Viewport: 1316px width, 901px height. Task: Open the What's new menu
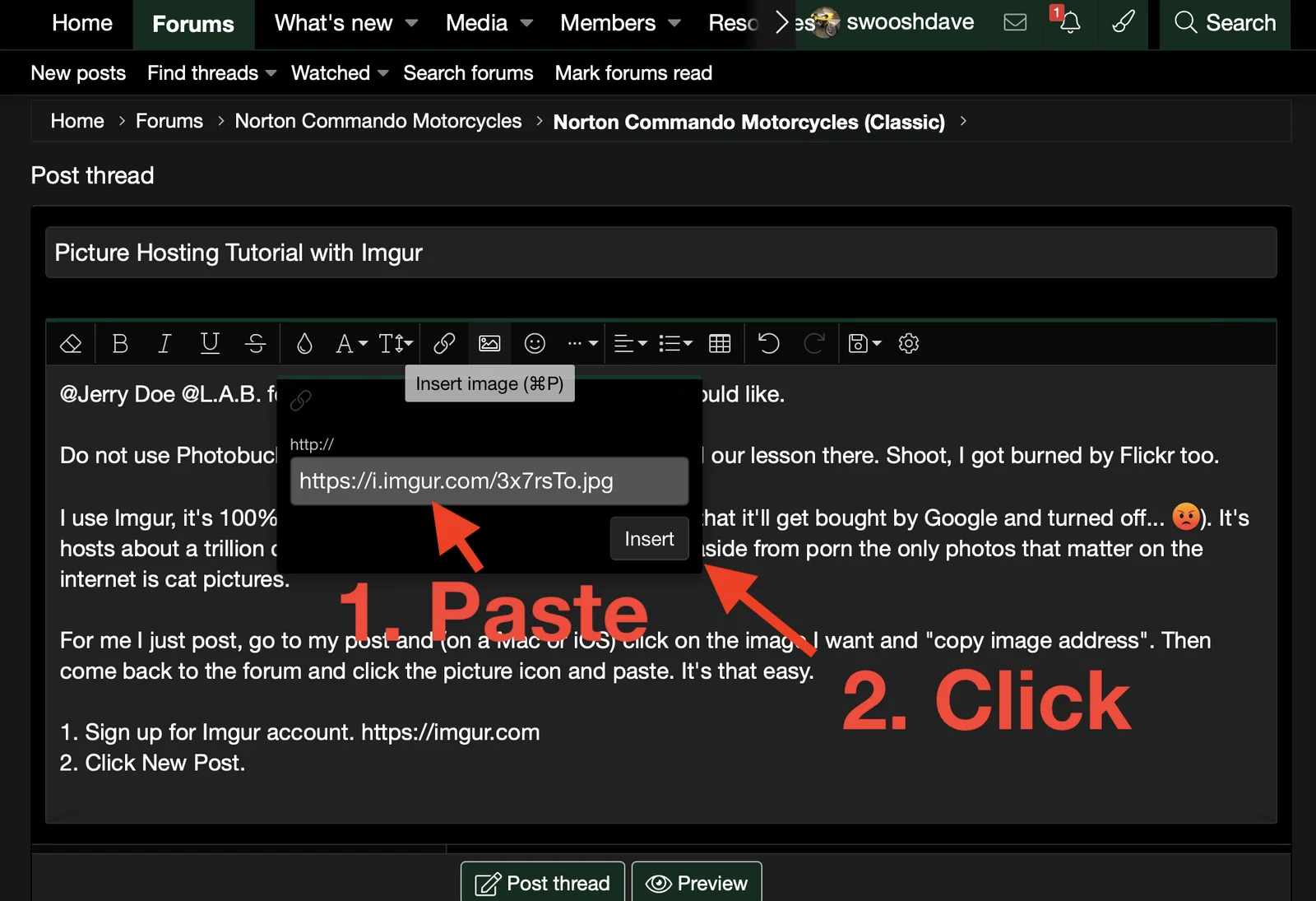(x=345, y=23)
